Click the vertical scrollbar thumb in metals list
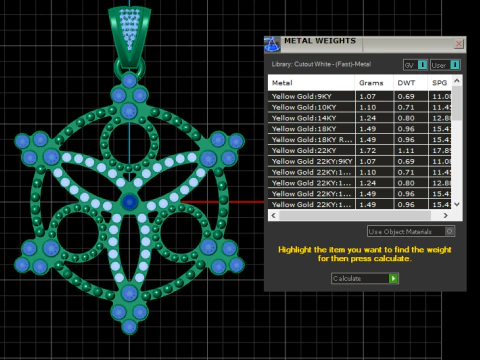Screen dimensions: 480x360 [x=457, y=103]
